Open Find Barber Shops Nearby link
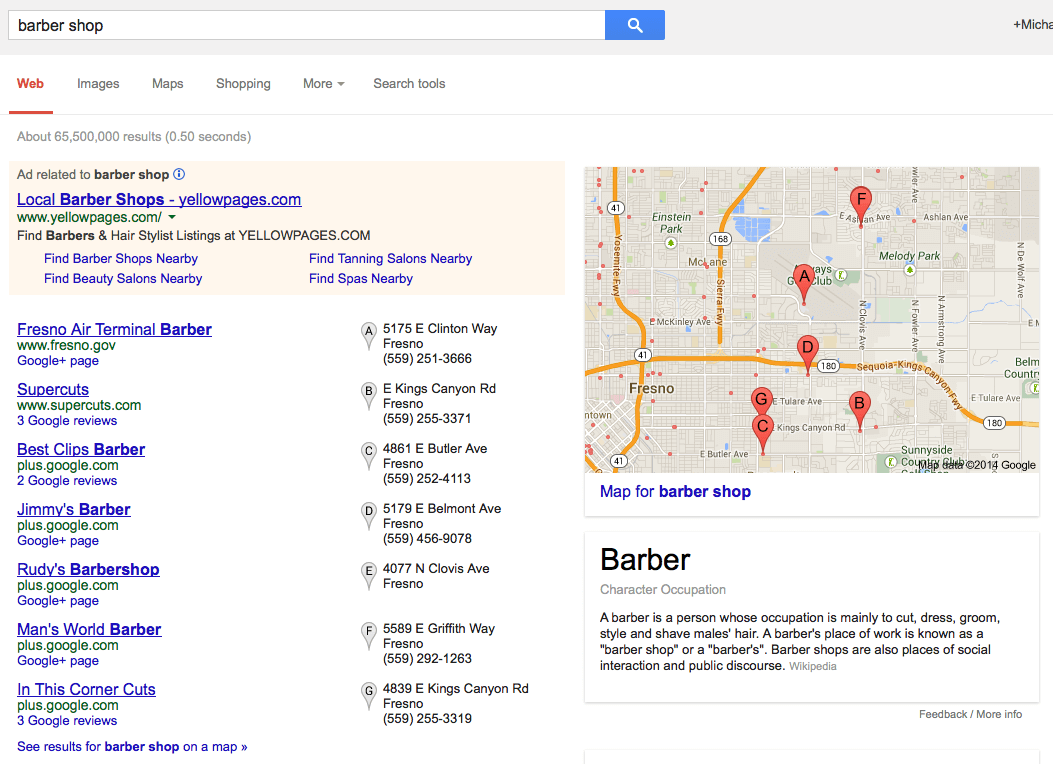This screenshot has width=1053, height=764. [121, 258]
